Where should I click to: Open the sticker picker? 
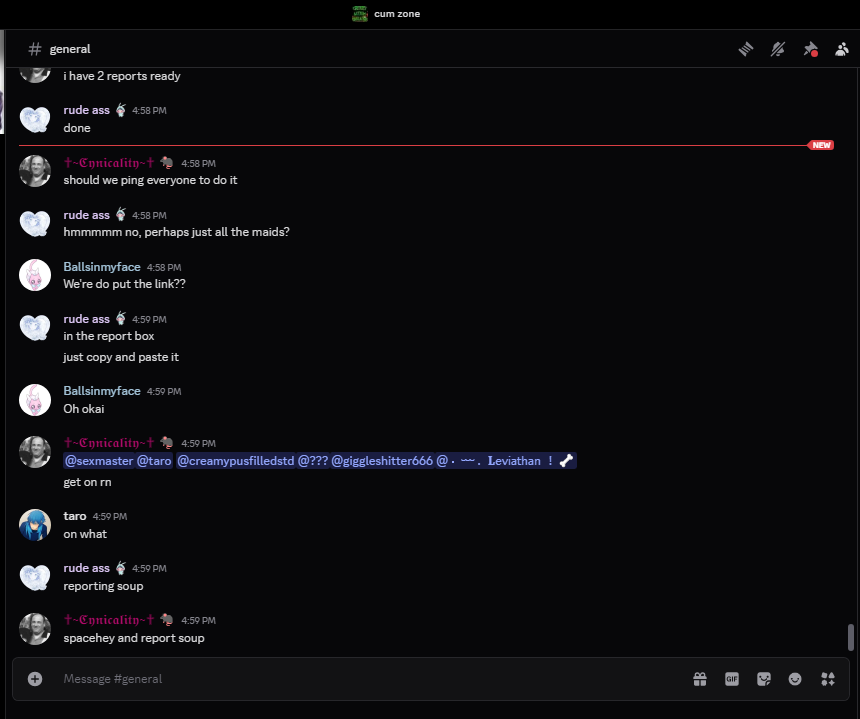(x=764, y=679)
